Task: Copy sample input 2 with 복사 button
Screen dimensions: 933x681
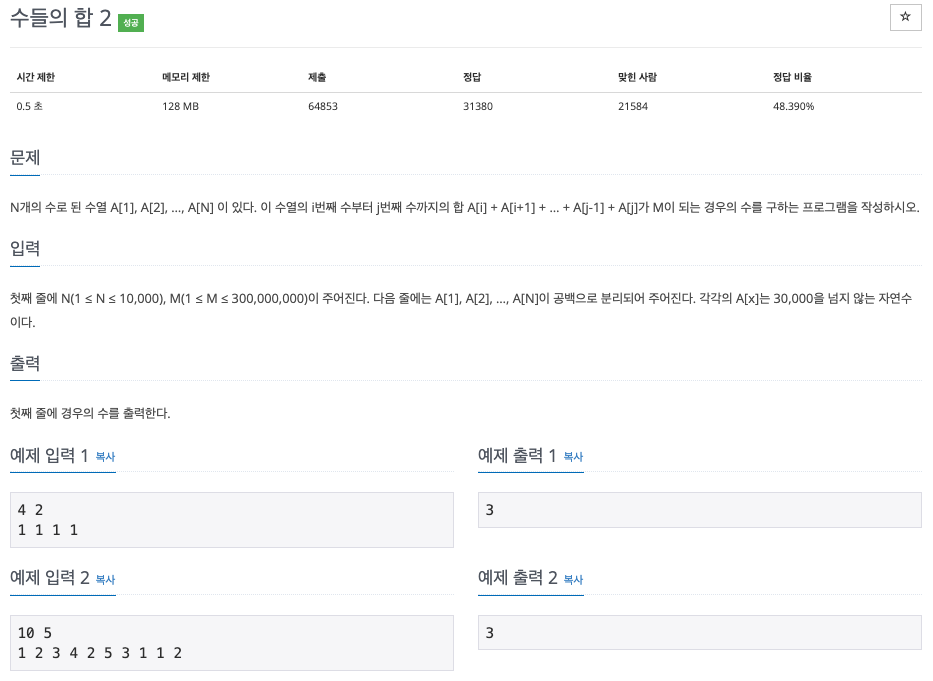Action: (x=106, y=580)
